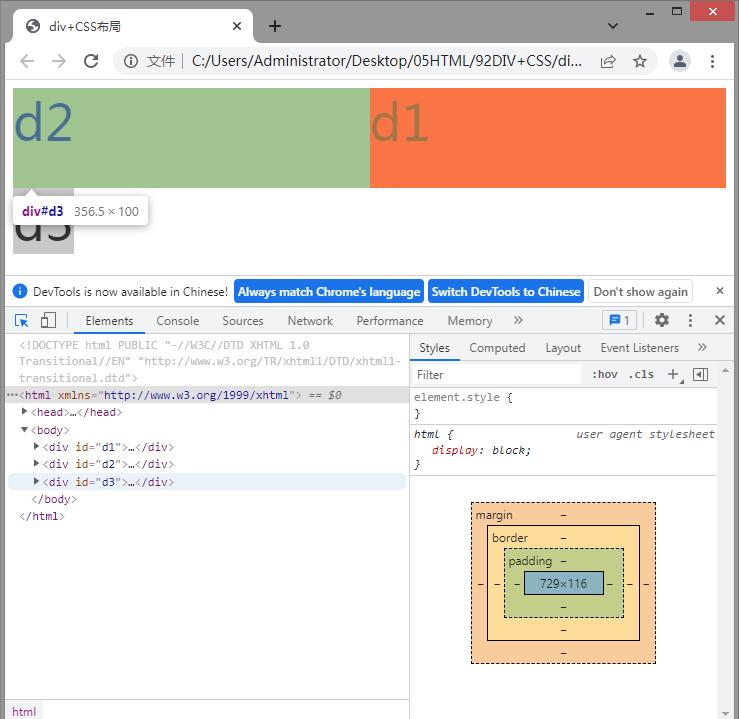
Task: Open a new browser tab
Action: (275, 26)
